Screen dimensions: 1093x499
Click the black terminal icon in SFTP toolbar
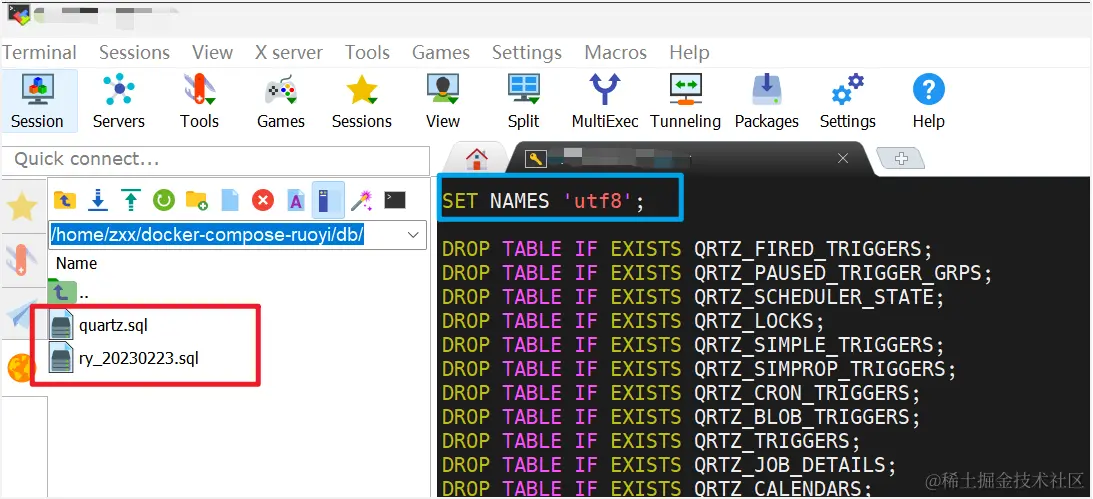click(395, 201)
